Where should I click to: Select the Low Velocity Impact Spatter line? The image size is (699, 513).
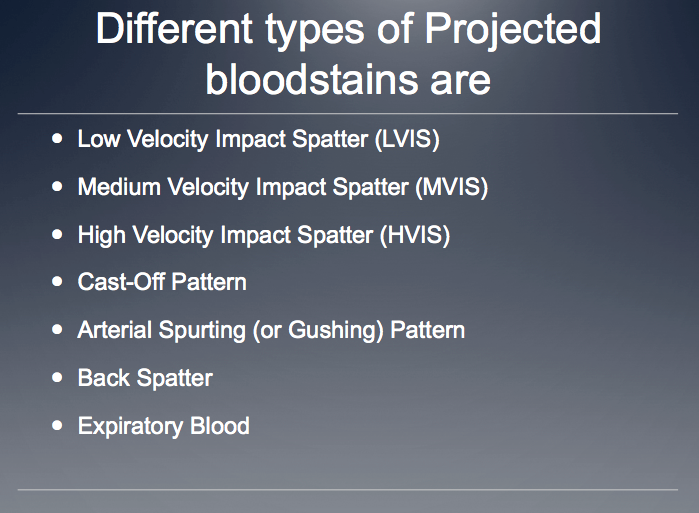[258, 139]
